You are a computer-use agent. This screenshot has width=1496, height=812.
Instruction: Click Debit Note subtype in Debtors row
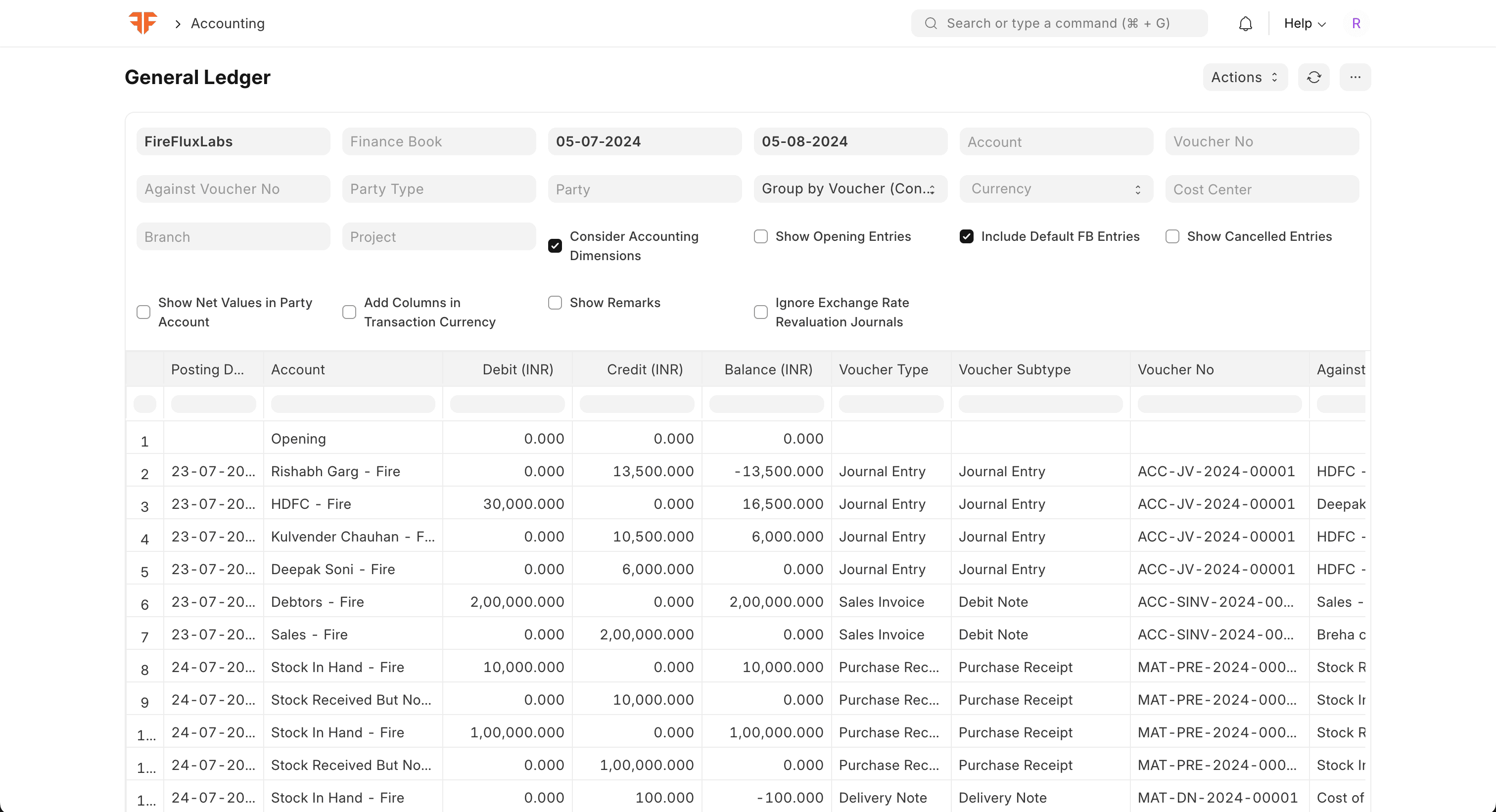tap(993, 602)
